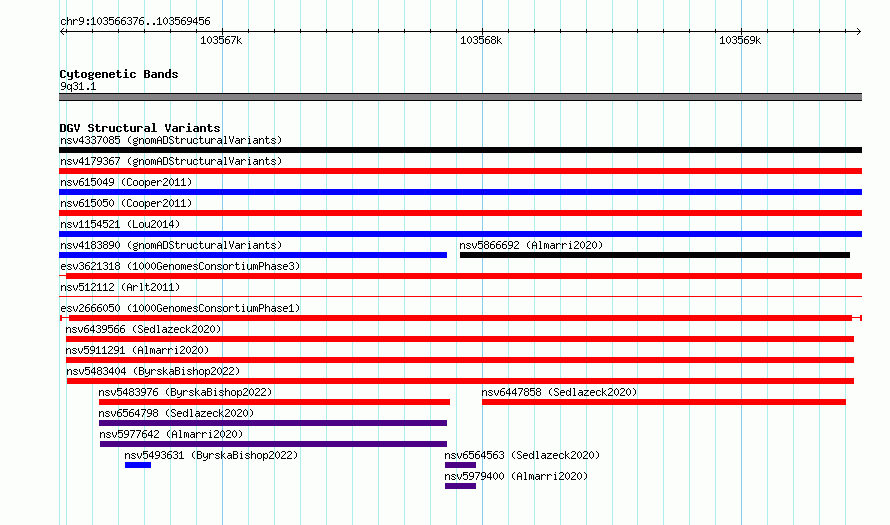Click the right arrow of the ruler
Screen dimensions: 890x525
tap(859, 31)
